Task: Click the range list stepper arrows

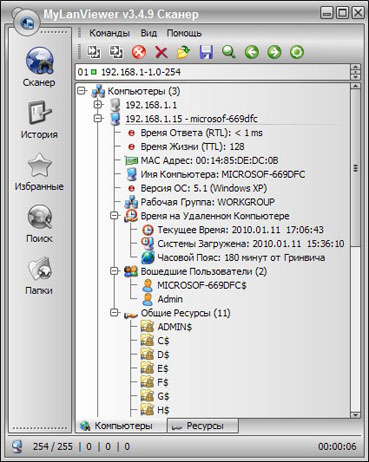Action: (x=355, y=72)
